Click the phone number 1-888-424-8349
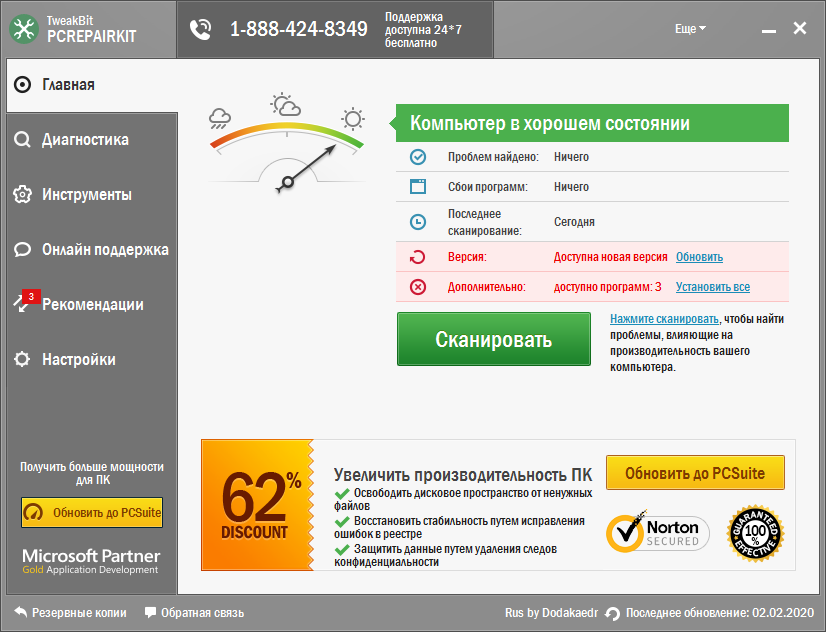This screenshot has height=632, width=826. coord(299,29)
